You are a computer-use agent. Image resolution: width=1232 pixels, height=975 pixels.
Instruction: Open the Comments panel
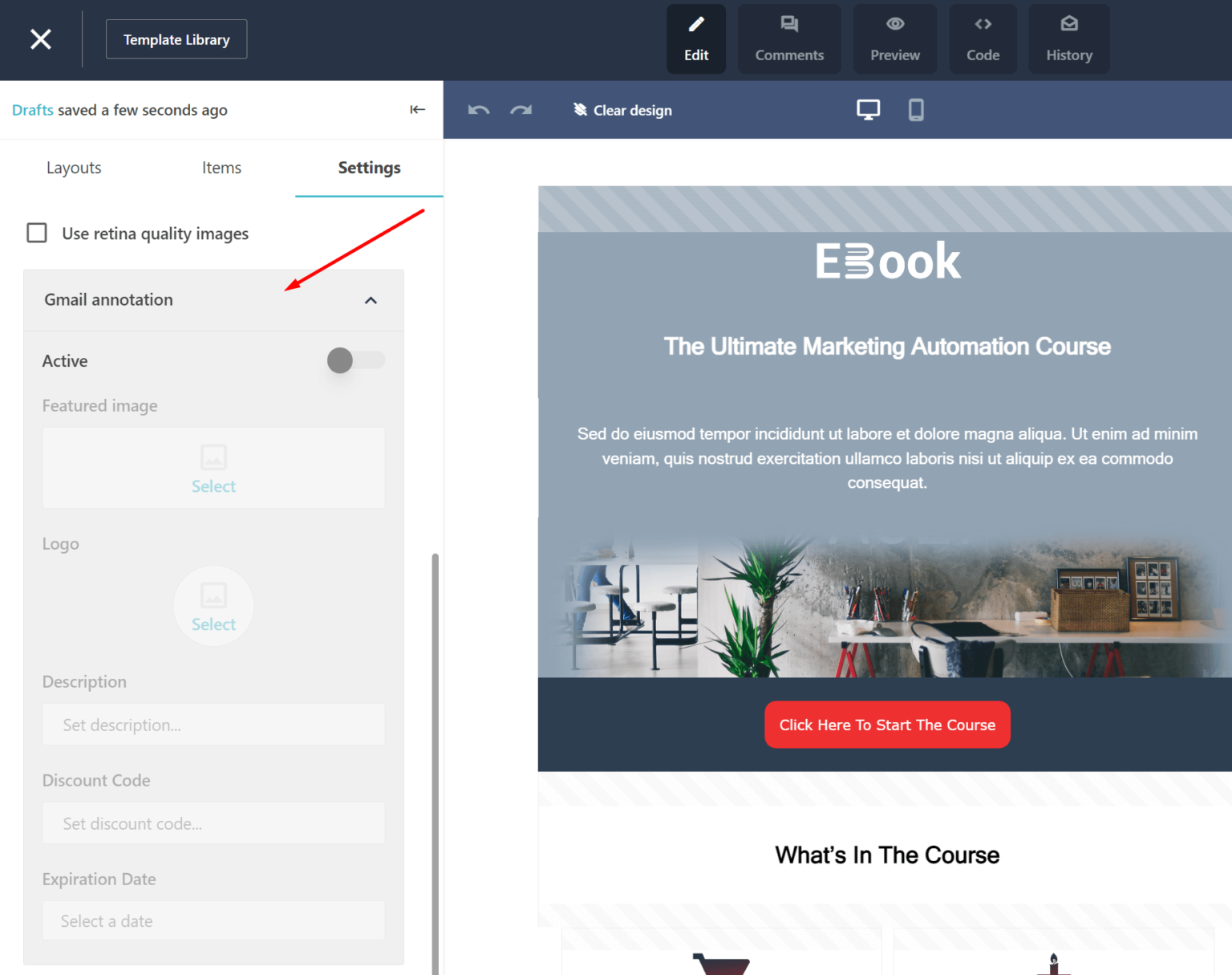click(789, 39)
